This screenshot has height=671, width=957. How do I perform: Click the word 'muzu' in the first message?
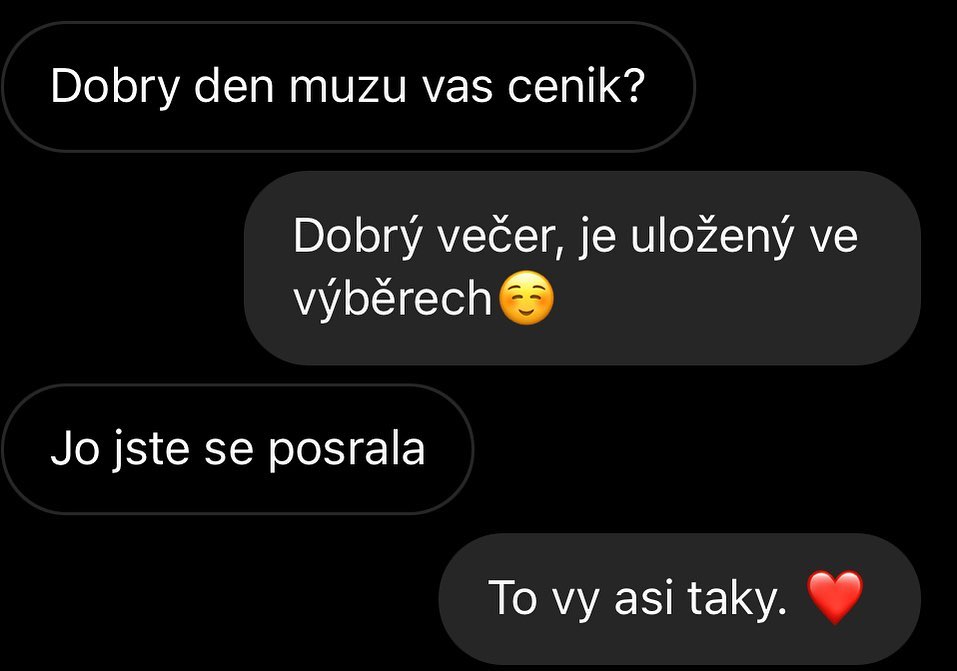pos(347,88)
